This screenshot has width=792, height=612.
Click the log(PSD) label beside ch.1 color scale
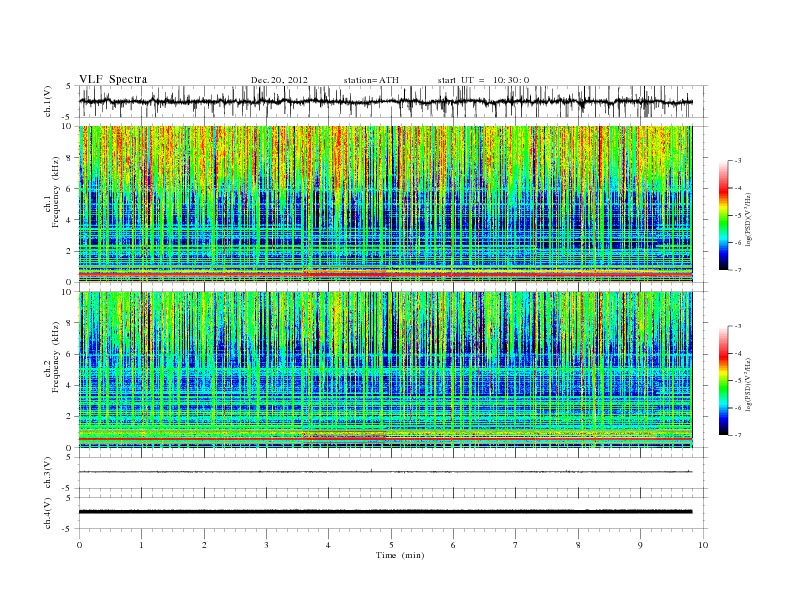(749, 220)
